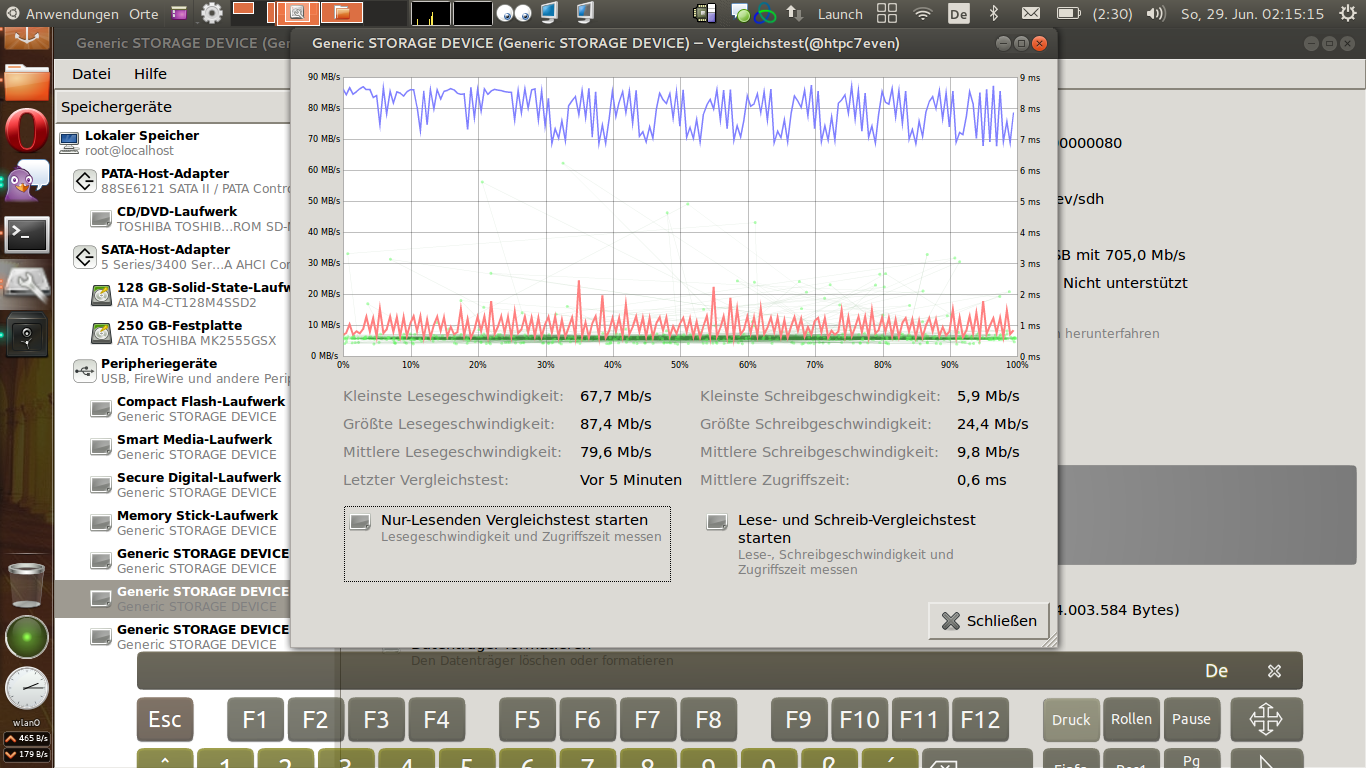Open the Trash icon in launcher
Image resolution: width=1366 pixels, height=768 pixels.
pyautogui.click(x=27, y=585)
